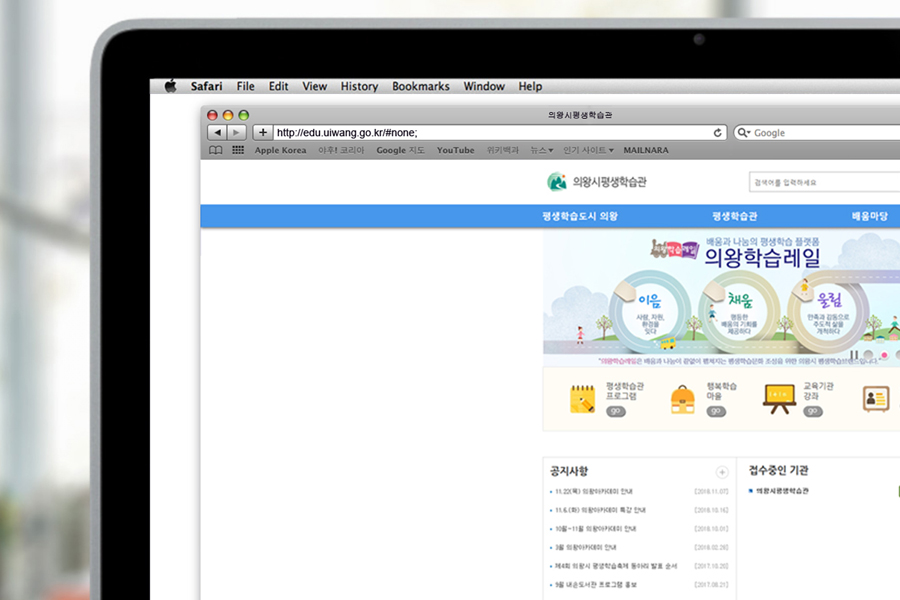Open the Reading List book icon
This screenshot has width=900, height=600.
(x=215, y=150)
